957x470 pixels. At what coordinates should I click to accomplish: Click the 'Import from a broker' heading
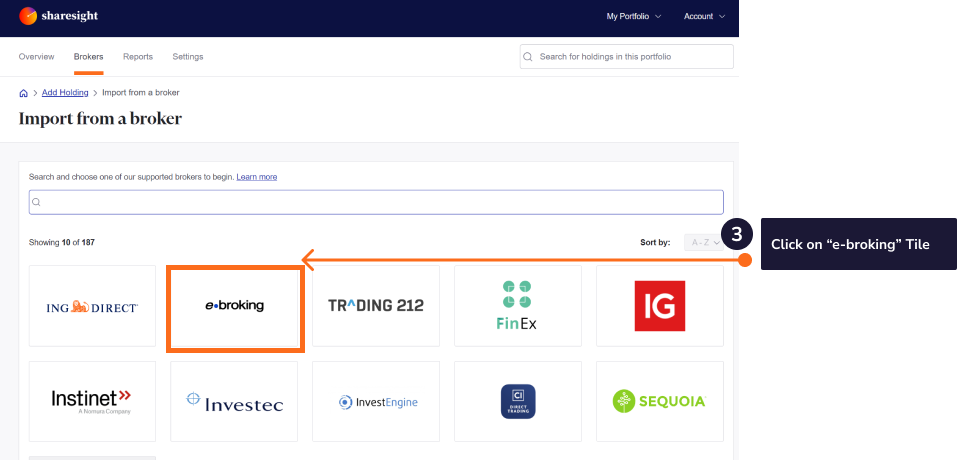100,118
